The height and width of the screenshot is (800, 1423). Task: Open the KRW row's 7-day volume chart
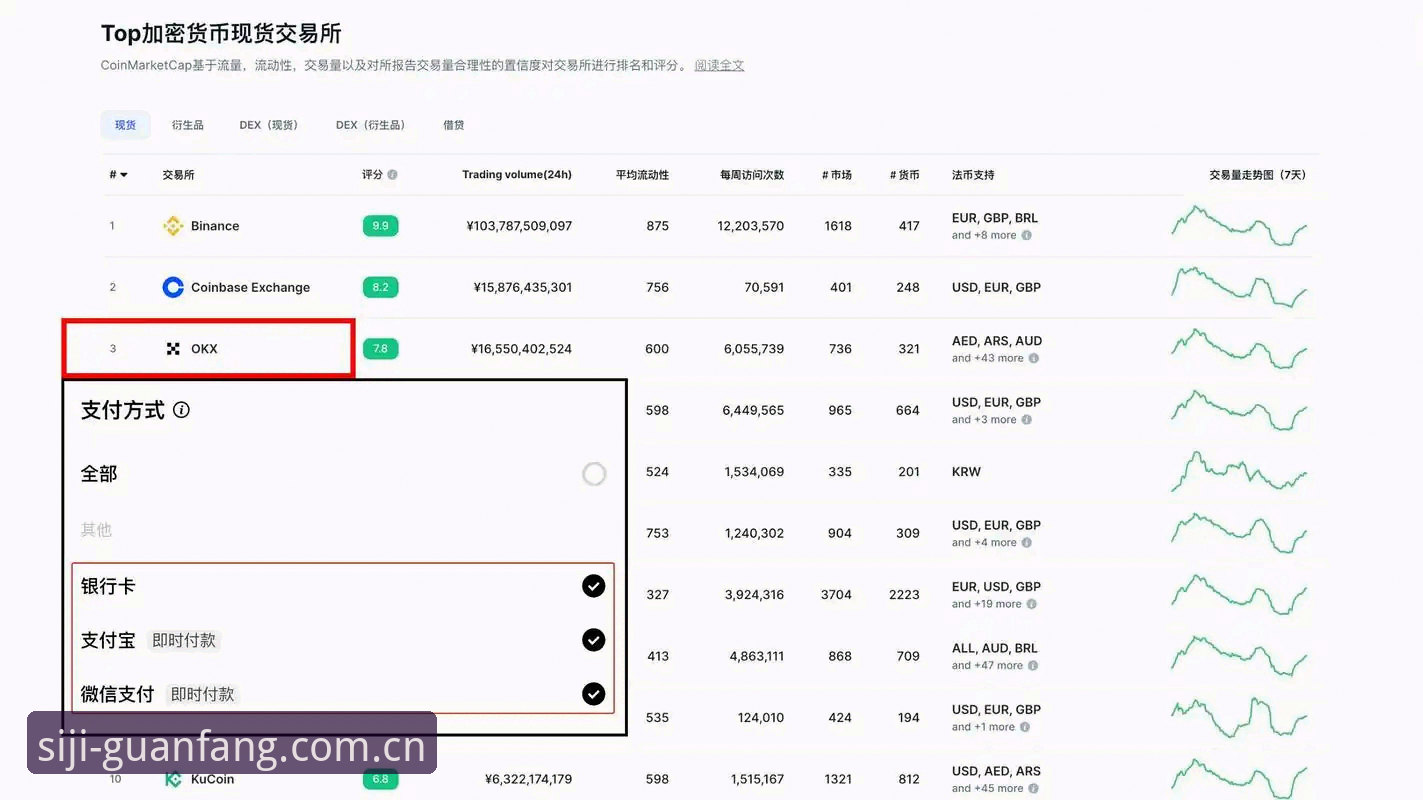pyautogui.click(x=1239, y=471)
